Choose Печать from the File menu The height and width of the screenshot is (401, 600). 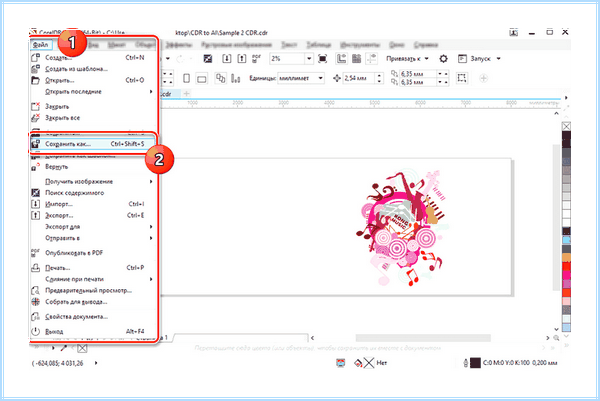point(93,268)
